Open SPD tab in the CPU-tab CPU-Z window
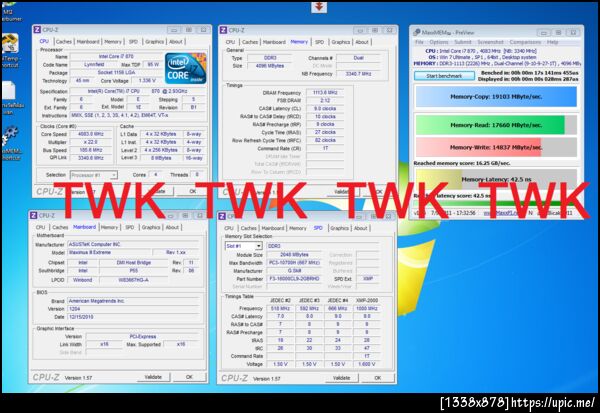Image resolution: width=600 pixels, height=413 pixels. click(133, 41)
